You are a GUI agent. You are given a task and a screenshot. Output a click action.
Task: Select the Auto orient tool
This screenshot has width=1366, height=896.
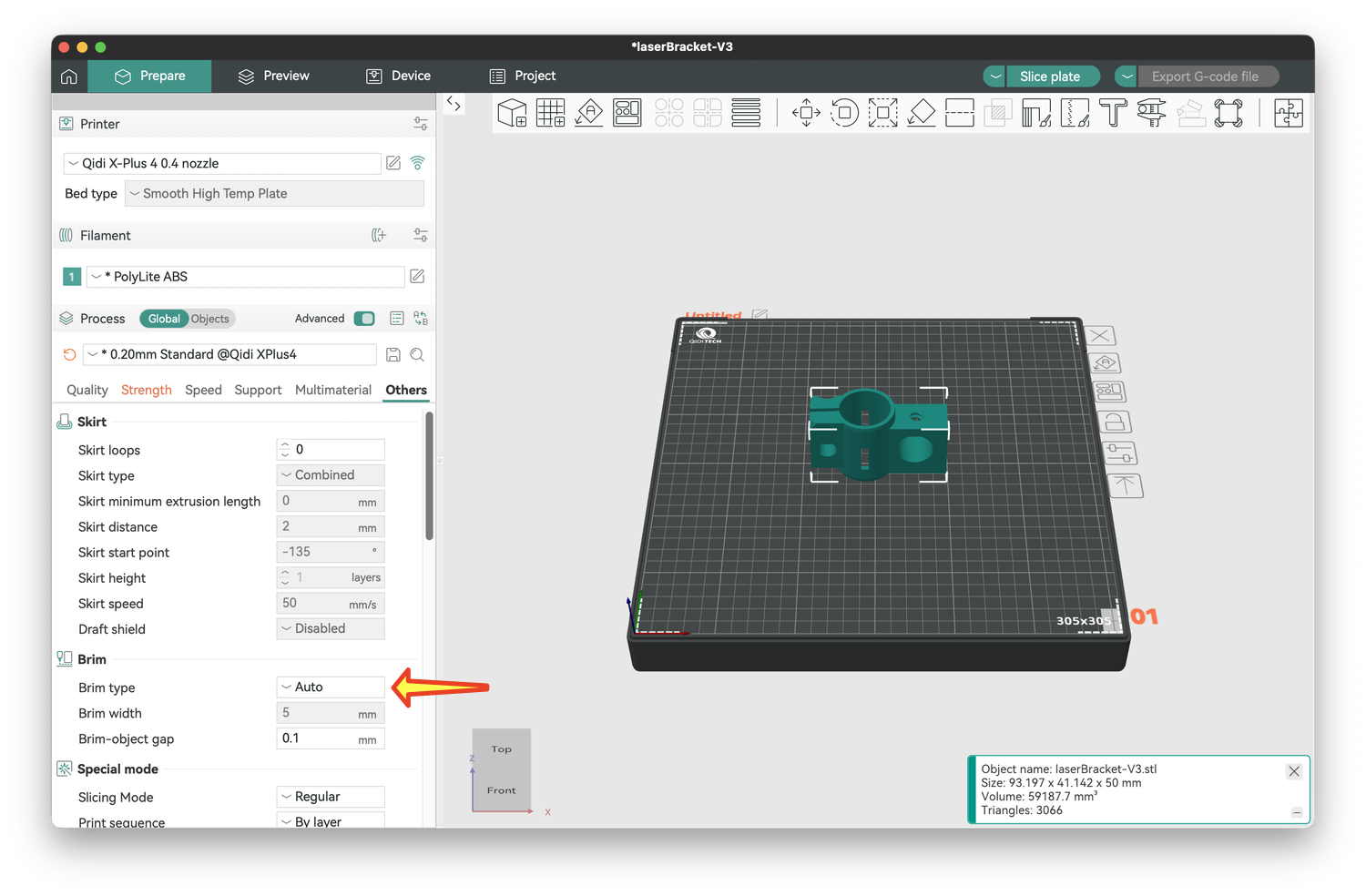tap(589, 113)
